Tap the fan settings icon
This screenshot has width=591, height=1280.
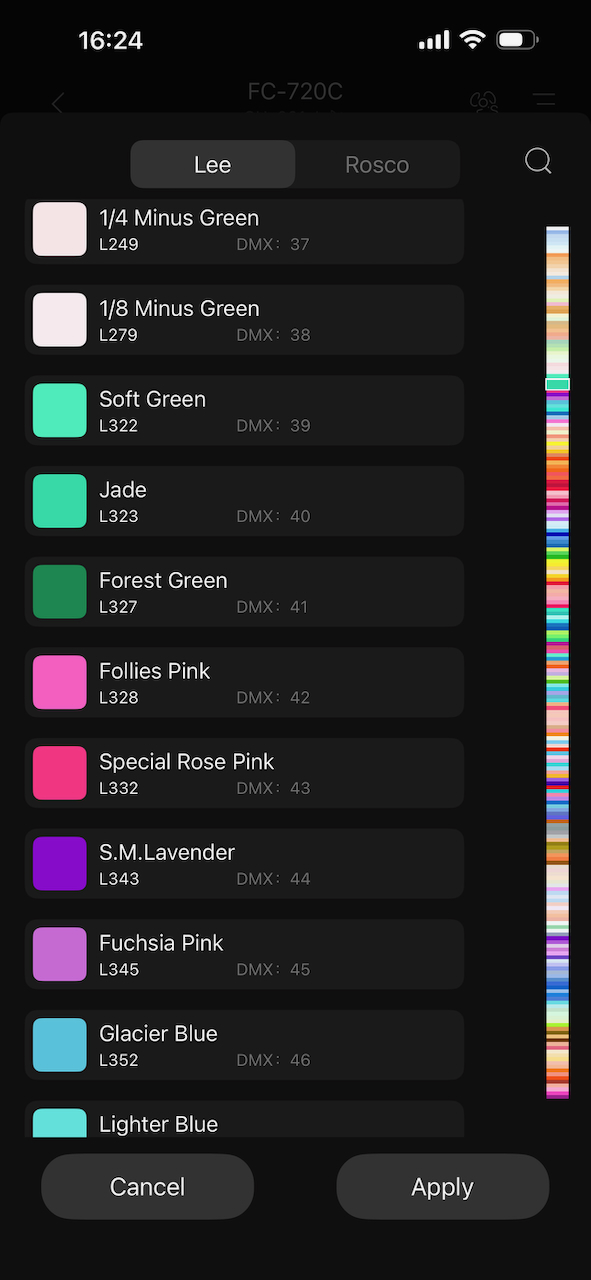point(484,101)
